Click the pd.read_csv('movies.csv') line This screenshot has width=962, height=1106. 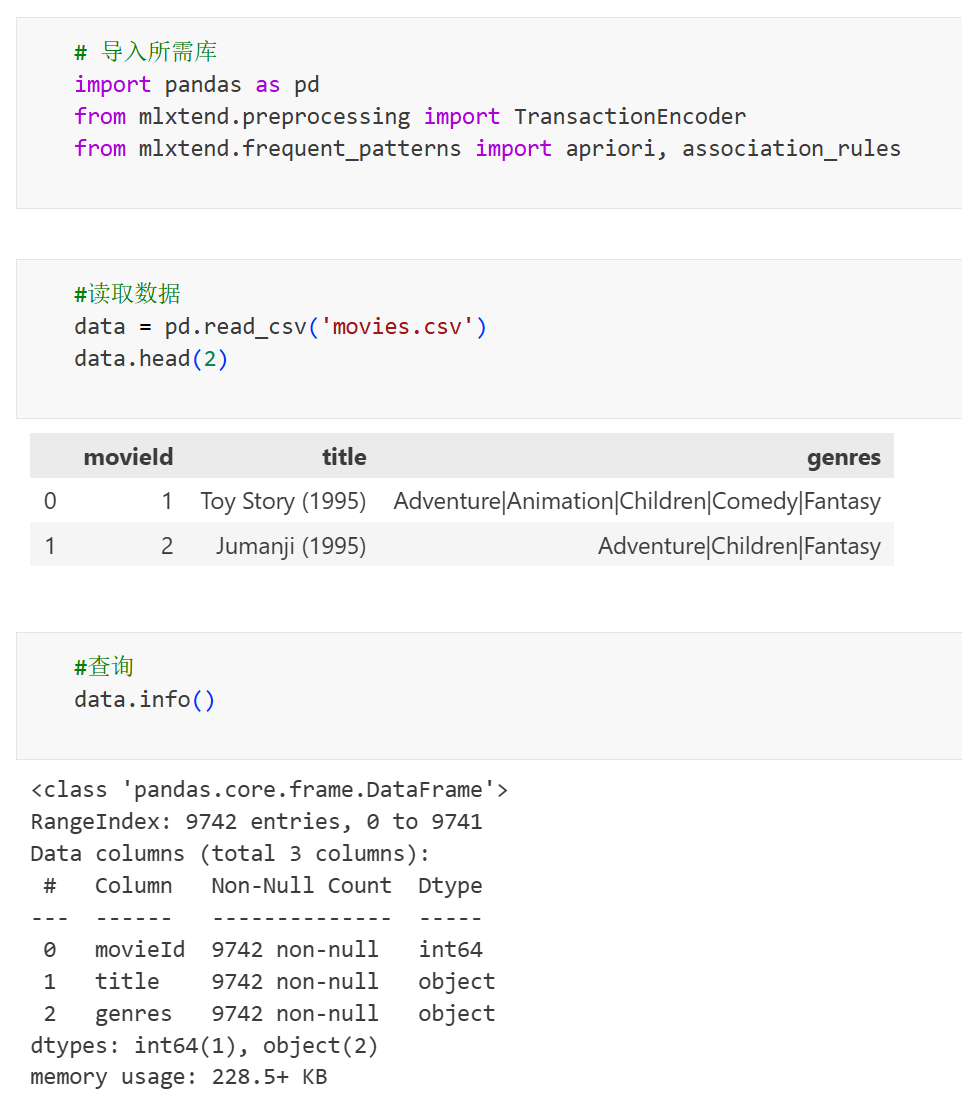280,327
